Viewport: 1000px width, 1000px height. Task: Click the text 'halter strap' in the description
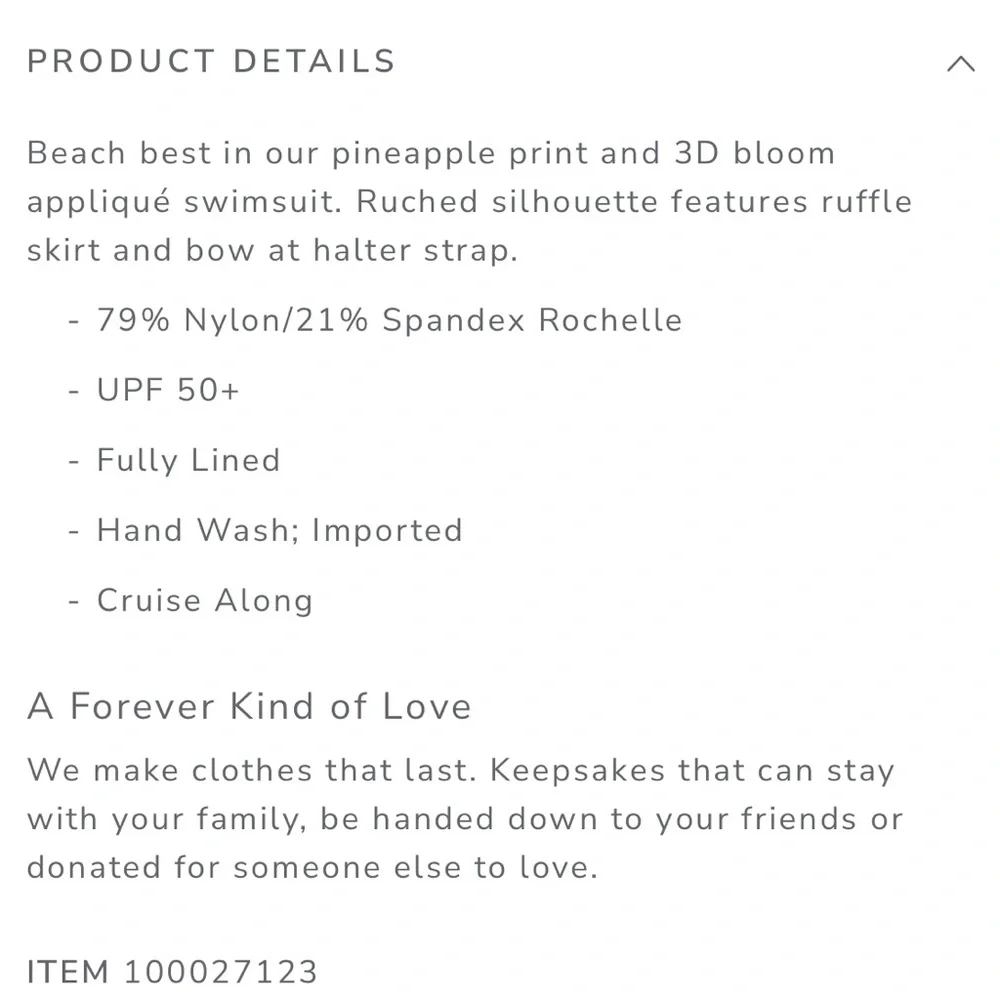point(415,250)
